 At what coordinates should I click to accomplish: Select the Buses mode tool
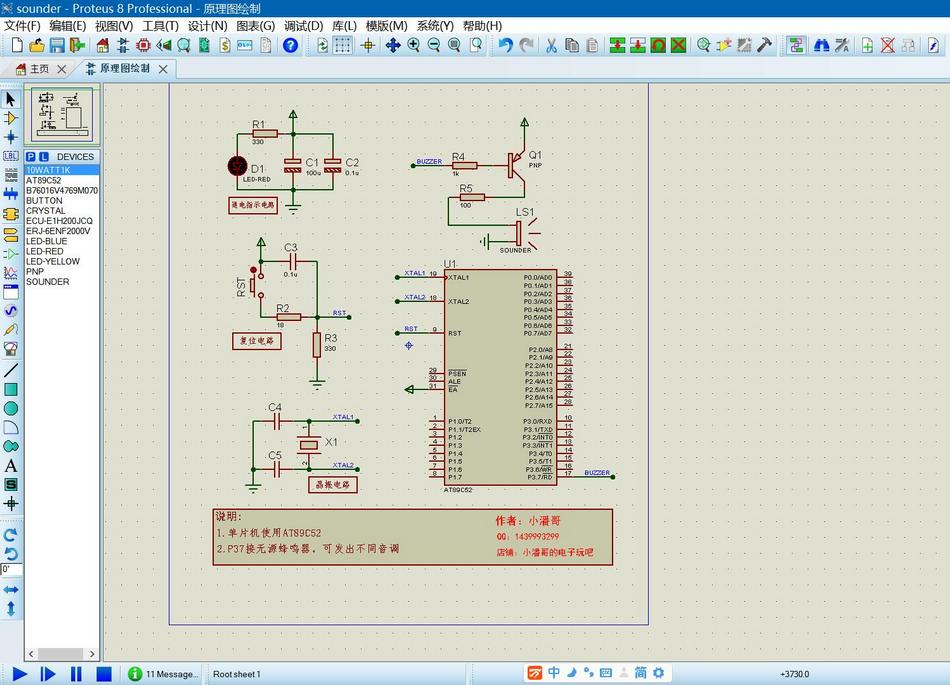(10, 194)
